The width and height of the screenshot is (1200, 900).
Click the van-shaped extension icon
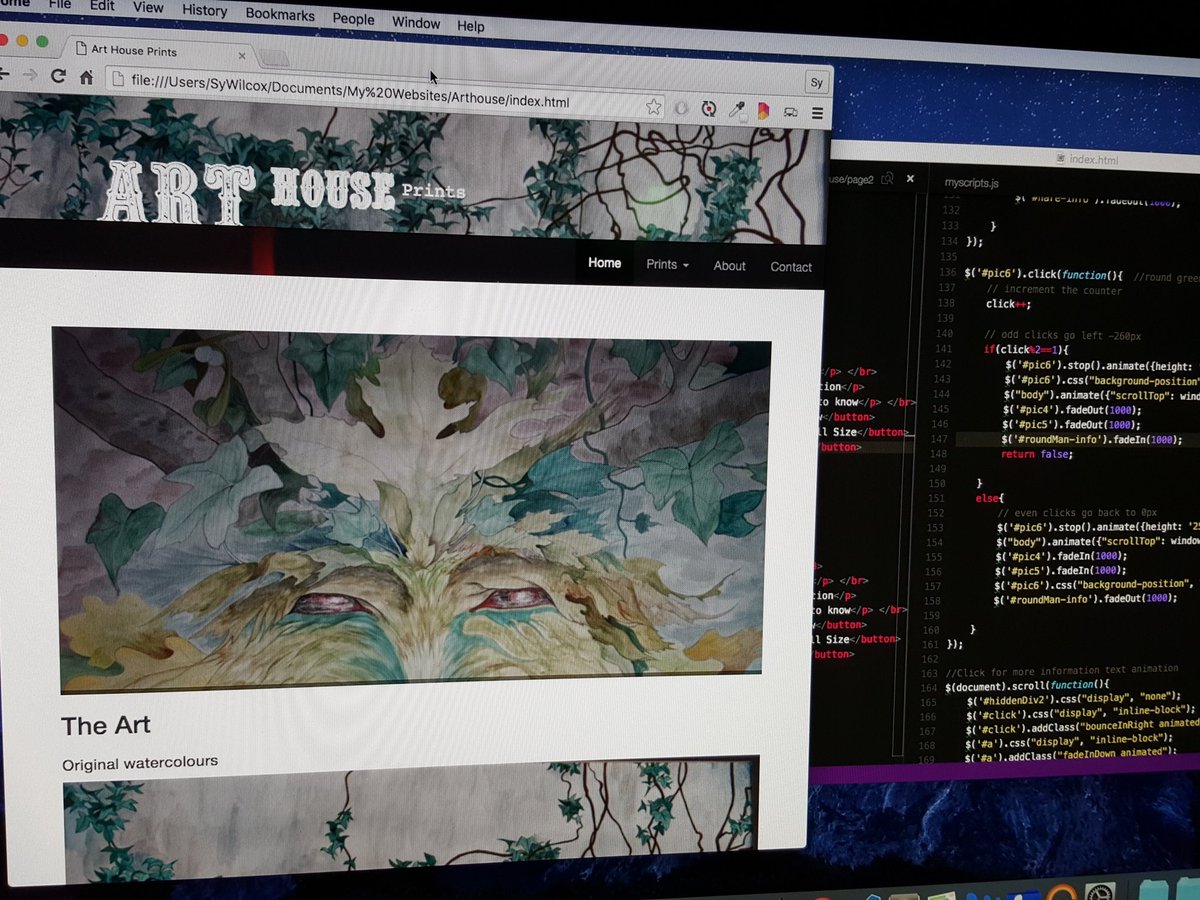(791, 110)
